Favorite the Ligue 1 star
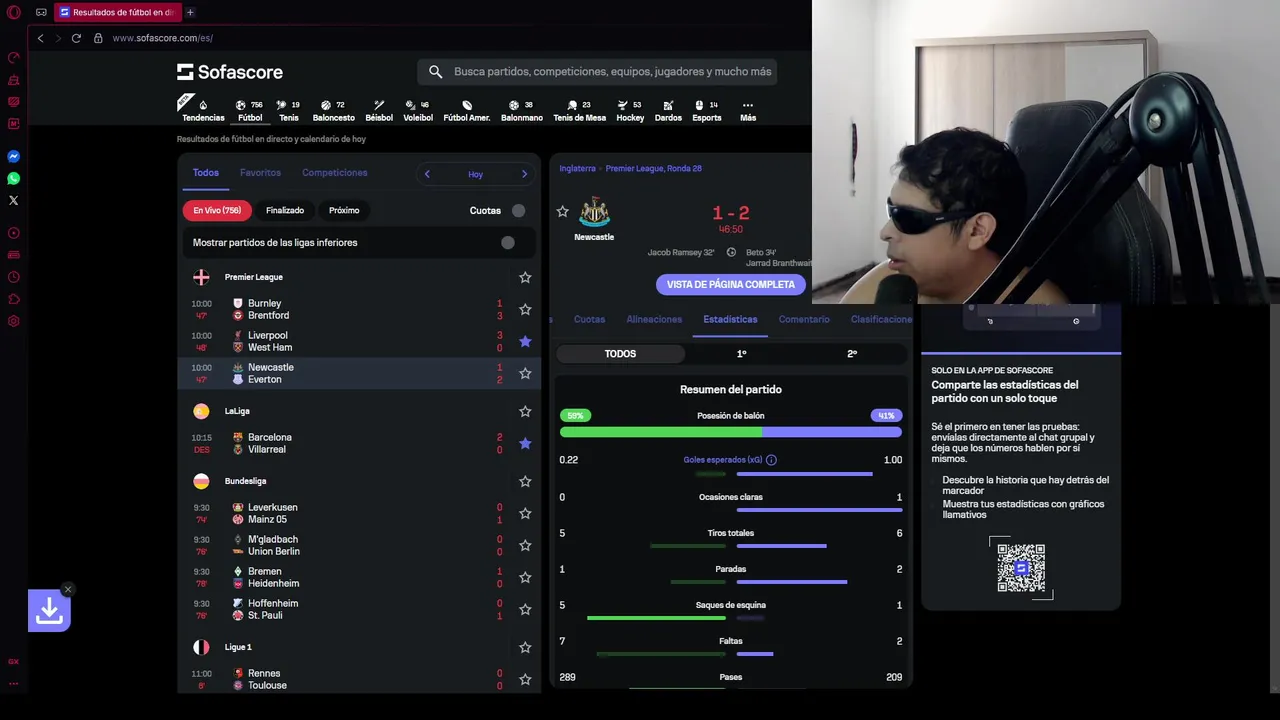The height and width of the screenshot is (720, 1280). tap(525, 647)
